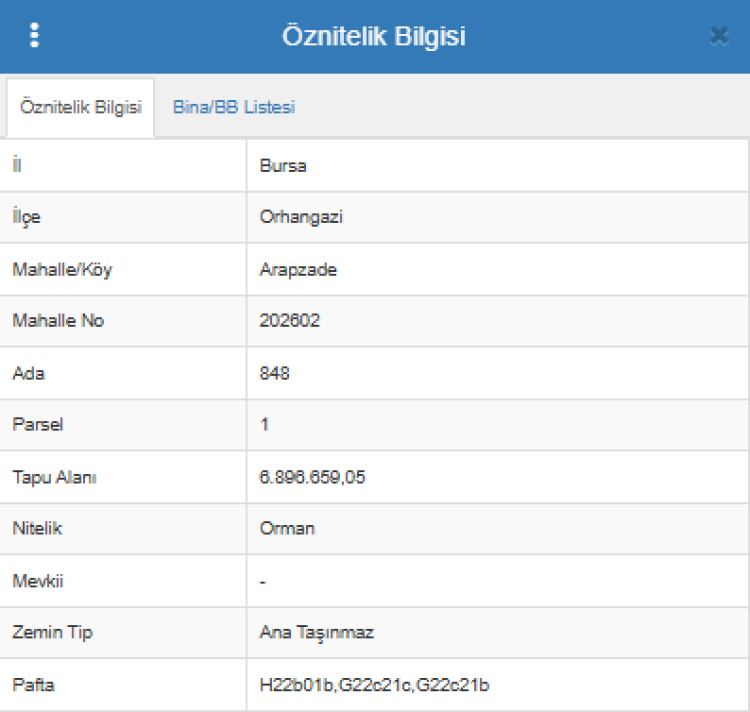Viewport: 750px width, 712px height.
Task: Click the Orhangazi district value
Action: pos(301,217)
